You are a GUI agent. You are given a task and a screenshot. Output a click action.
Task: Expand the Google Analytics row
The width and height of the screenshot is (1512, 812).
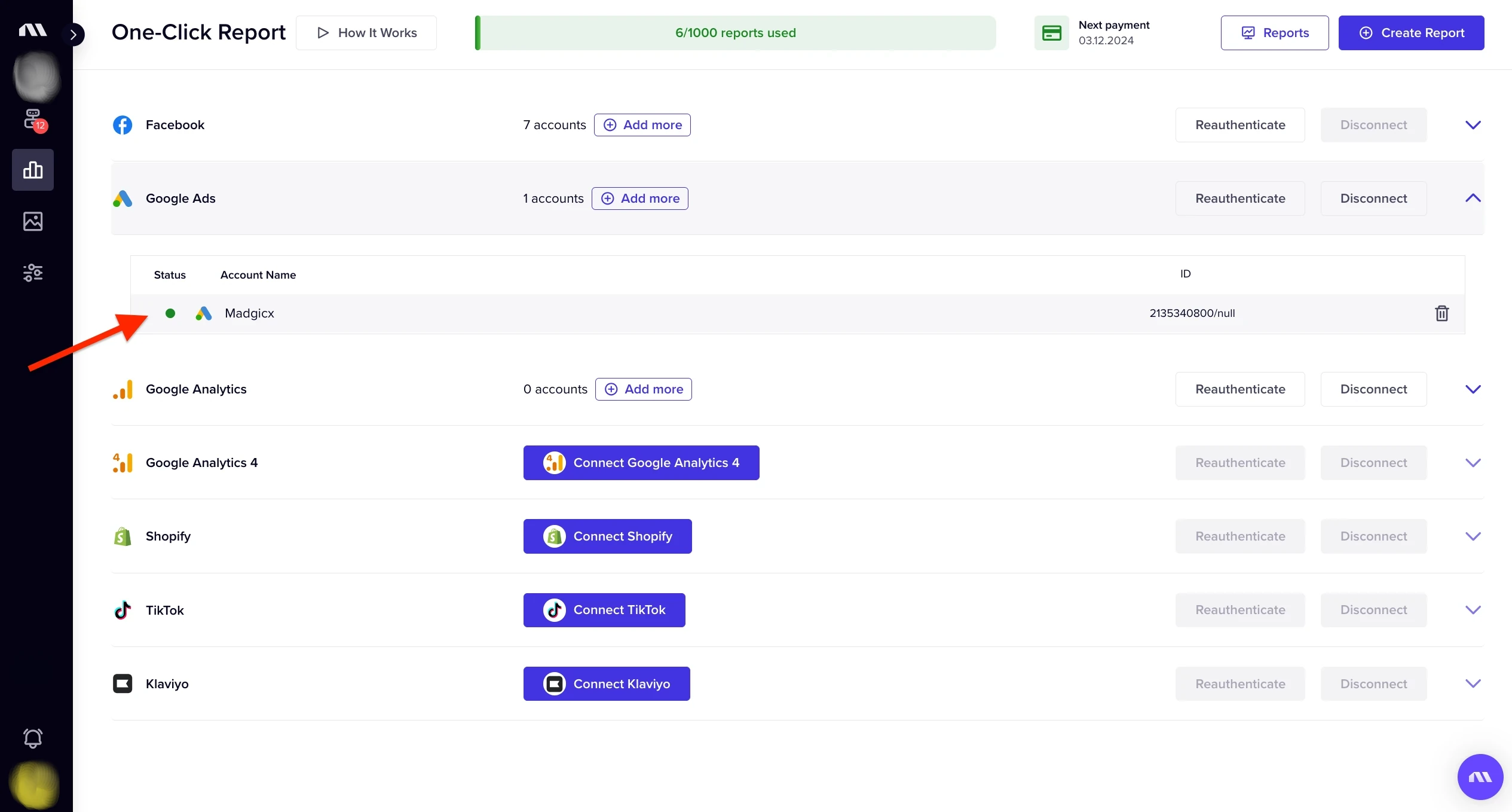1473,389
